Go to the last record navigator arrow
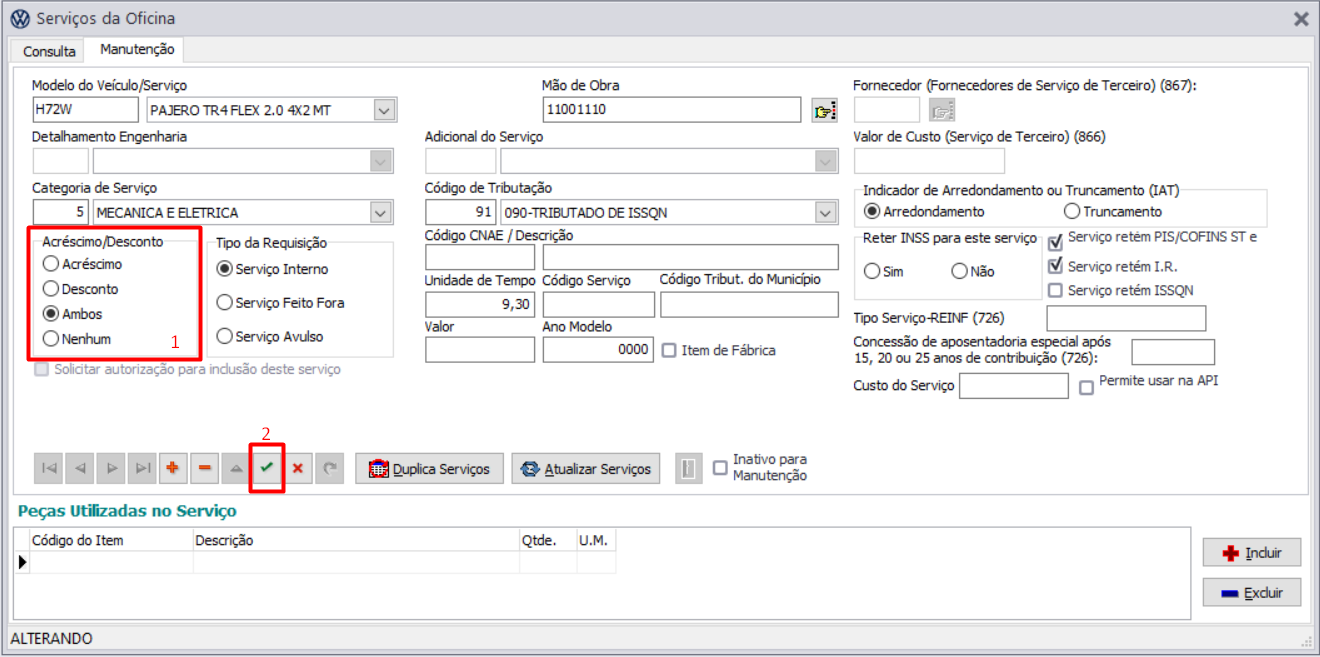This screenshot has height=657, width=1320. click(143, 468)
